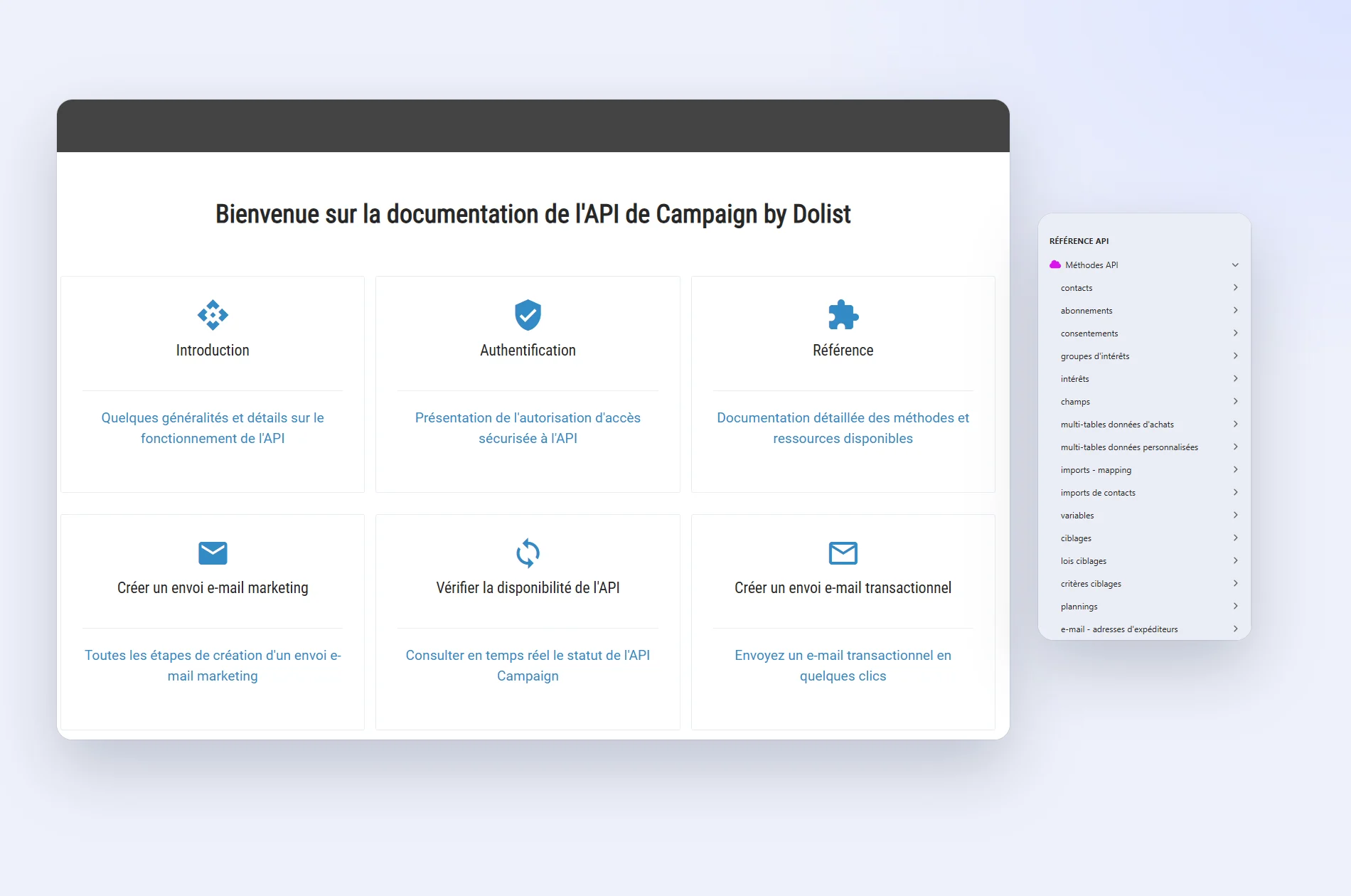1351x896 pixels.
Task: Click 'Toutes les étapes de création' link
Action: [213, 666]
